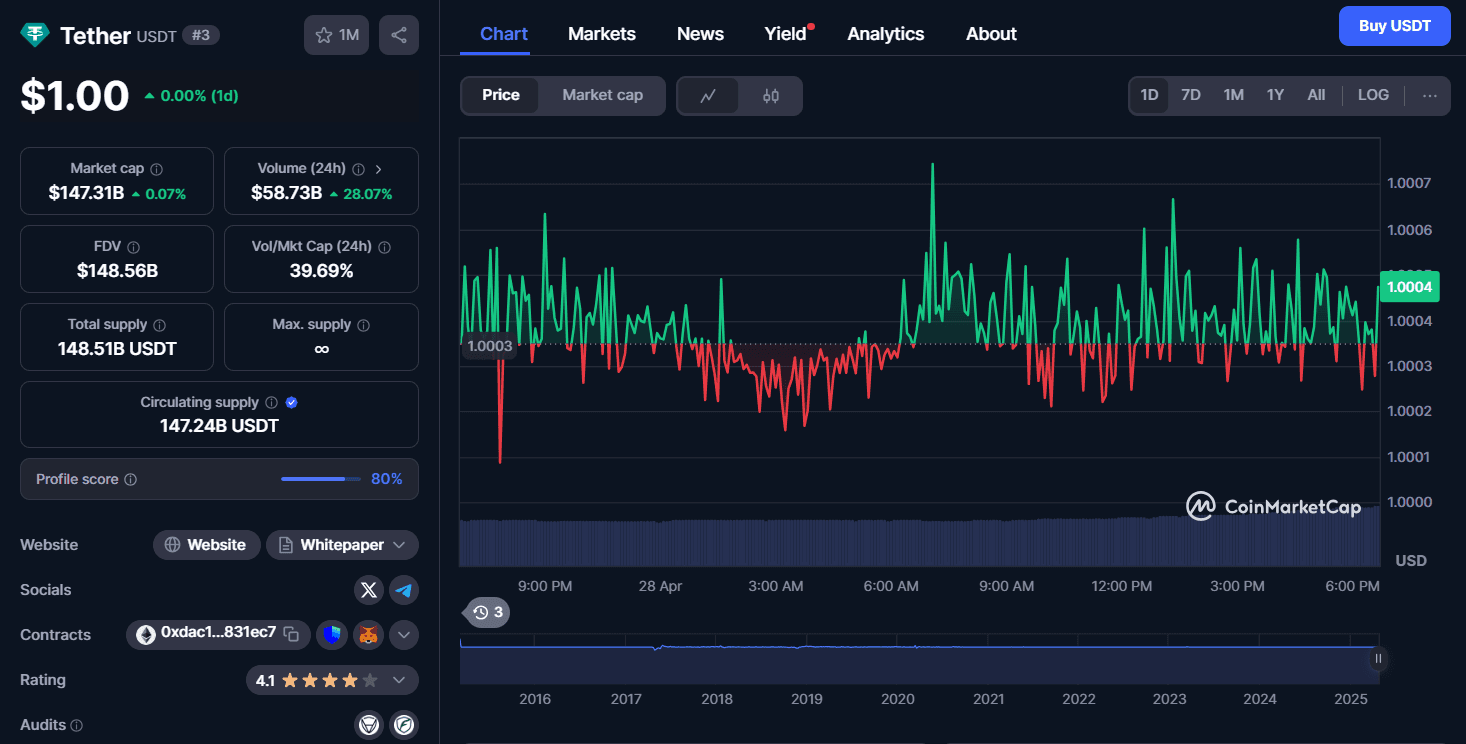The width and height of the screenshot is (1466, 744).
Task: Switch to the Analytics tab
Action: click(x=886, y=34)
